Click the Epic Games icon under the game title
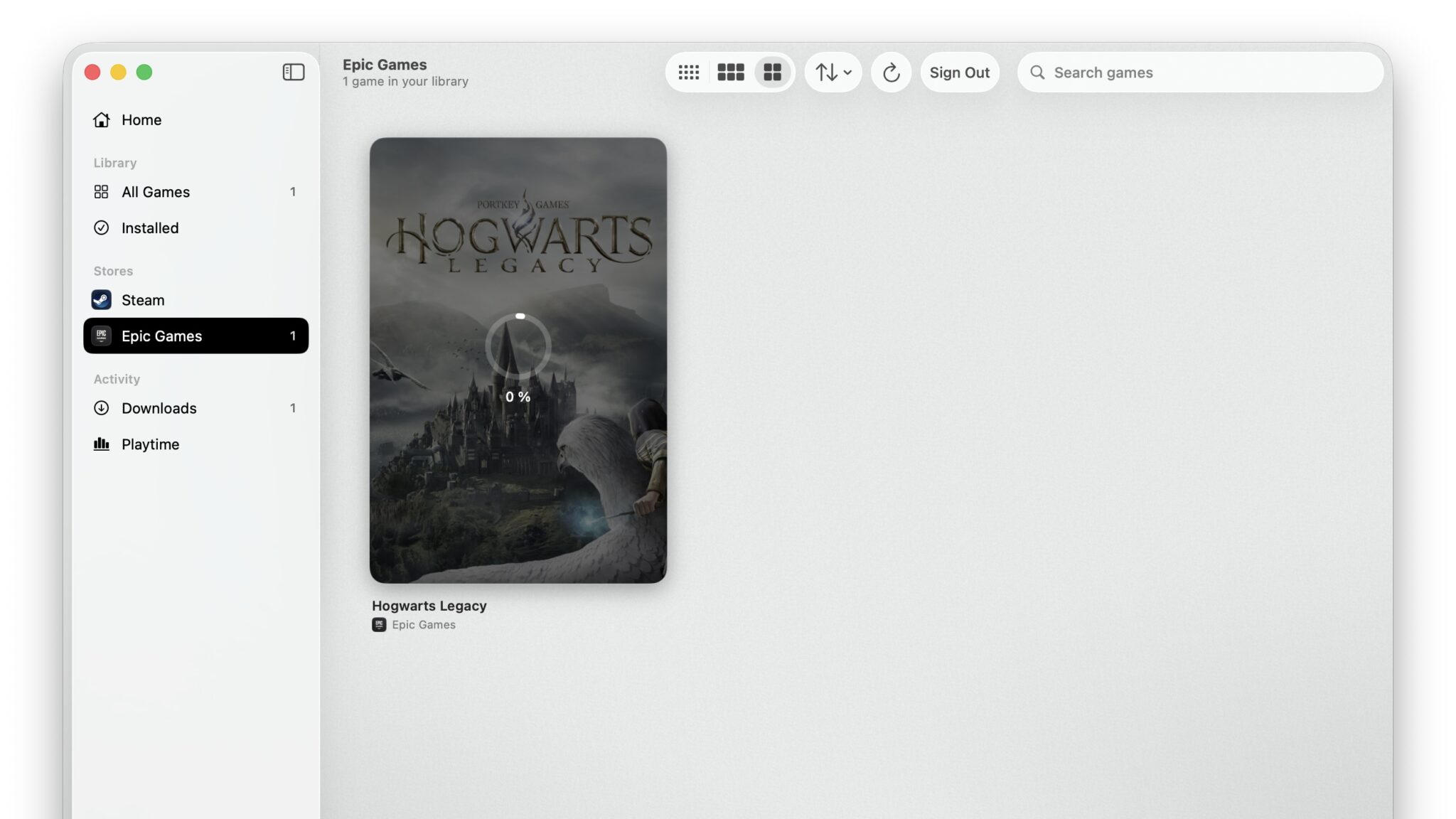This screenshot has width=1456, height=819. coord(379,625)
